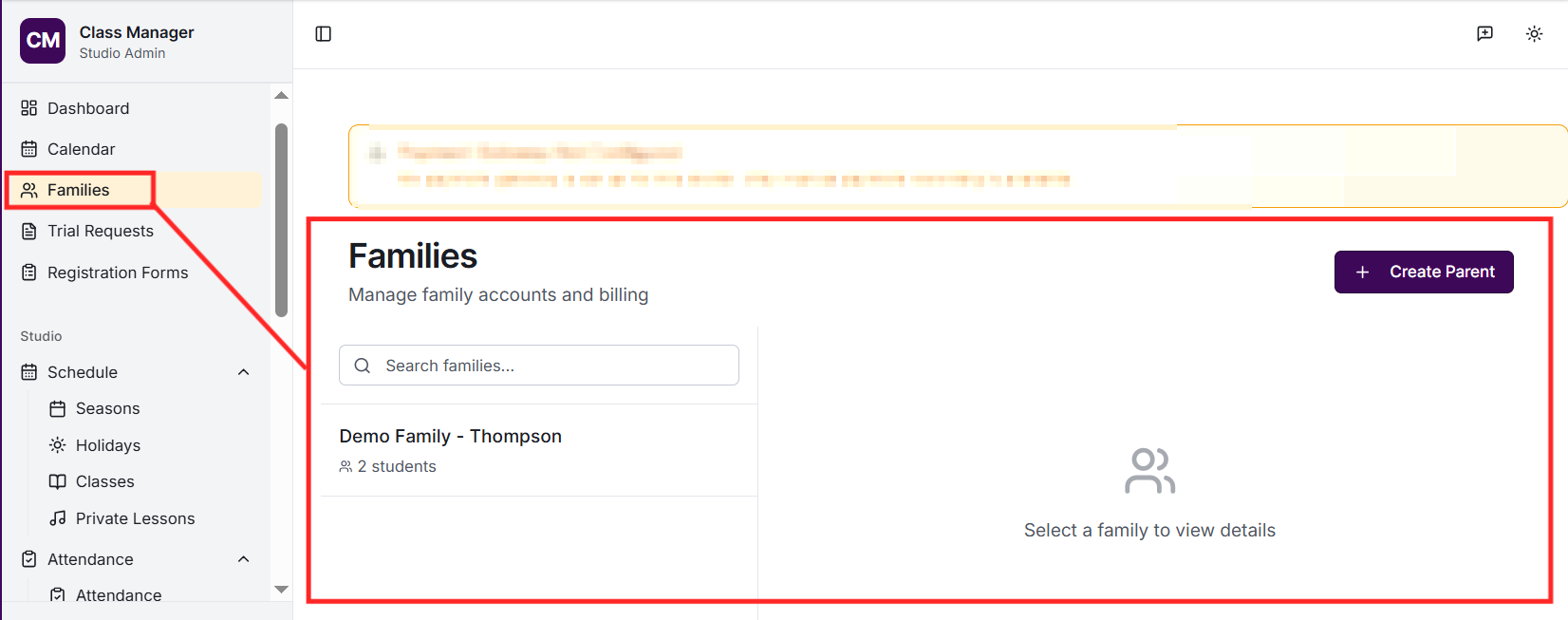Click the sidebar scroll down arrow

coord(281,590)
